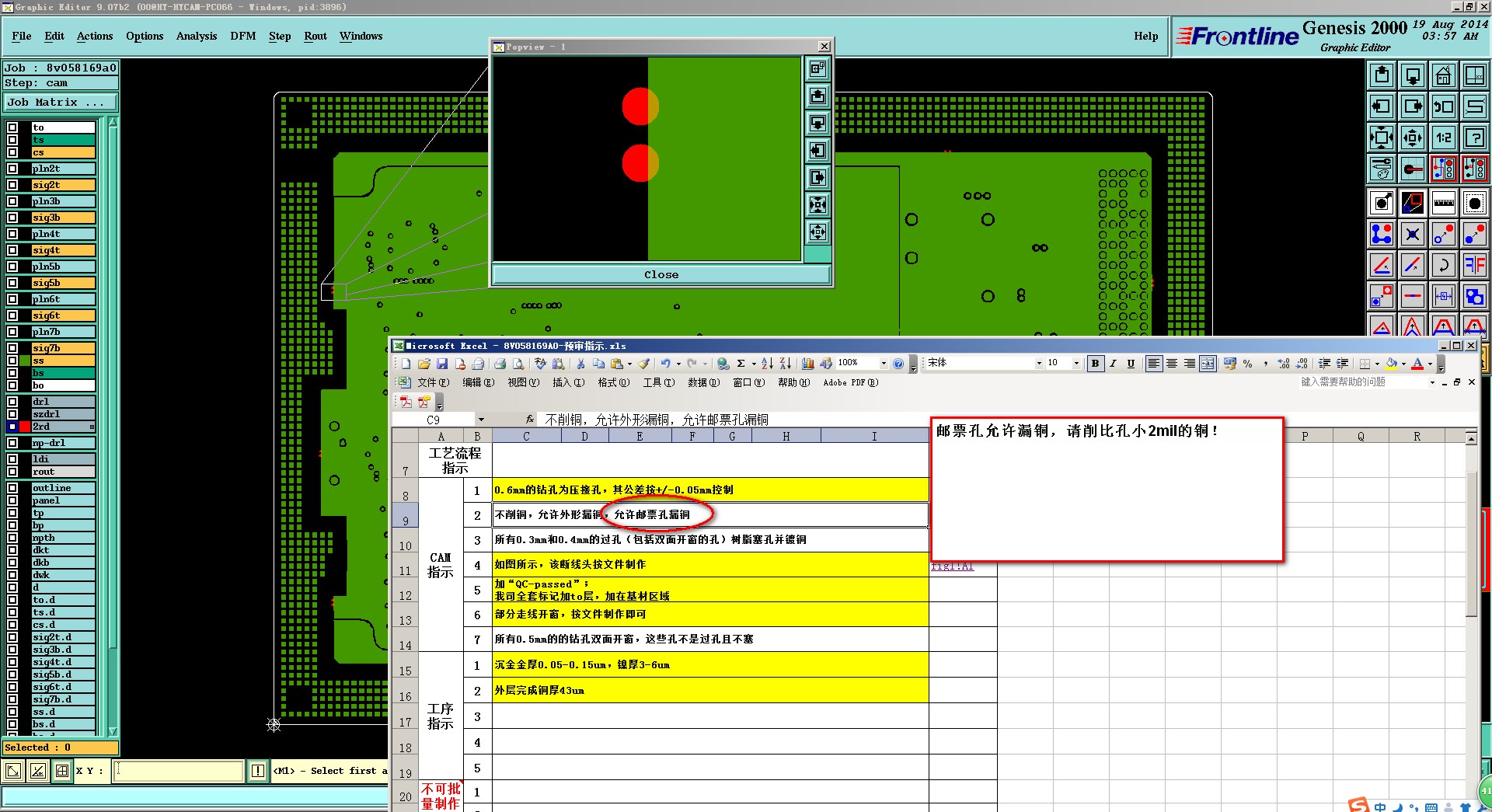Click Save icon in Excel toolbar
This screenshot has height=812, width=1492.
coord(442,363)
